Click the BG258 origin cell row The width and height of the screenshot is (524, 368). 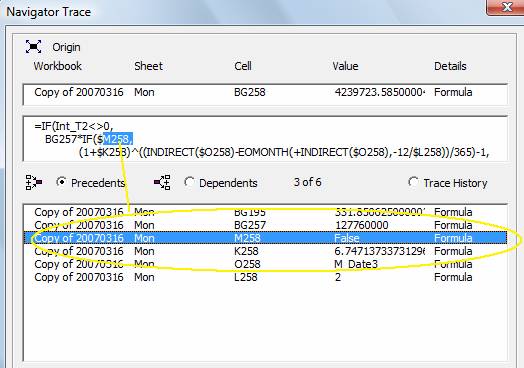pos(265,92)
